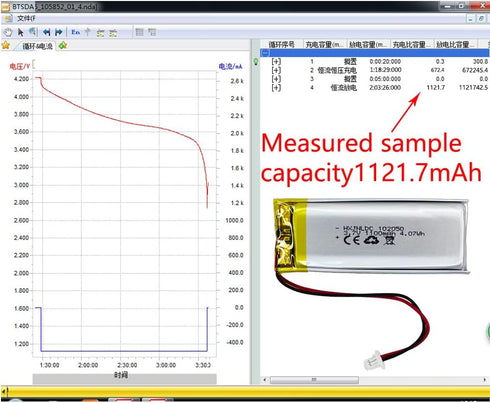The height and width of the screenshot is (403, 490).
Task: Click the inner window restore button
Action: pos(481,19)
